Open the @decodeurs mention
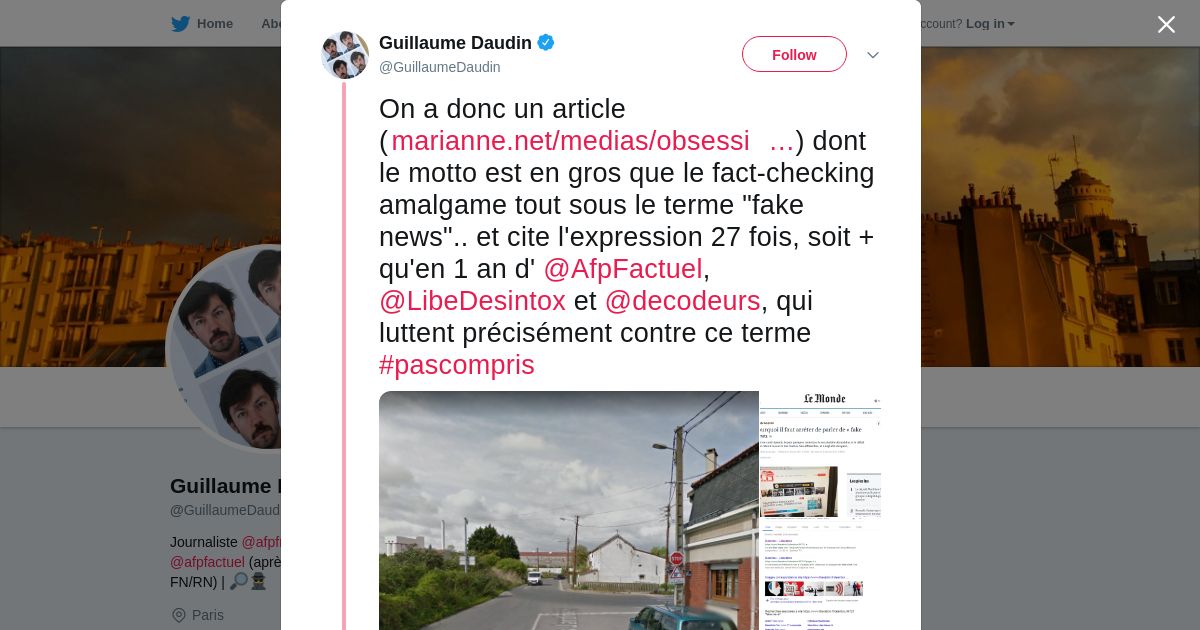Viewport: 1200px width, 630px height. click(682, 301)
